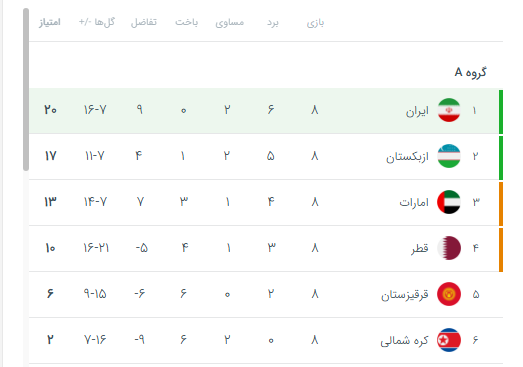
Task: Click the Qatar flag icon
Action: (449, 248)
